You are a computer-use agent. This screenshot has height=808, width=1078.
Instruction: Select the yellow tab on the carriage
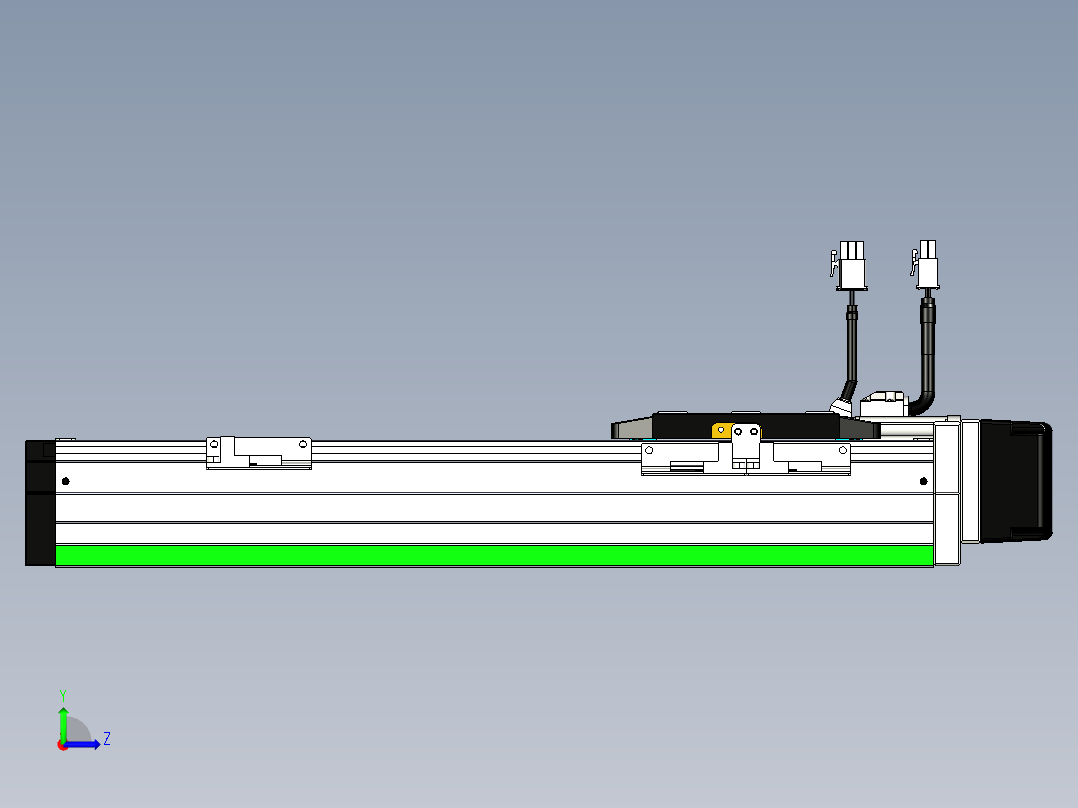pos(721,430)
